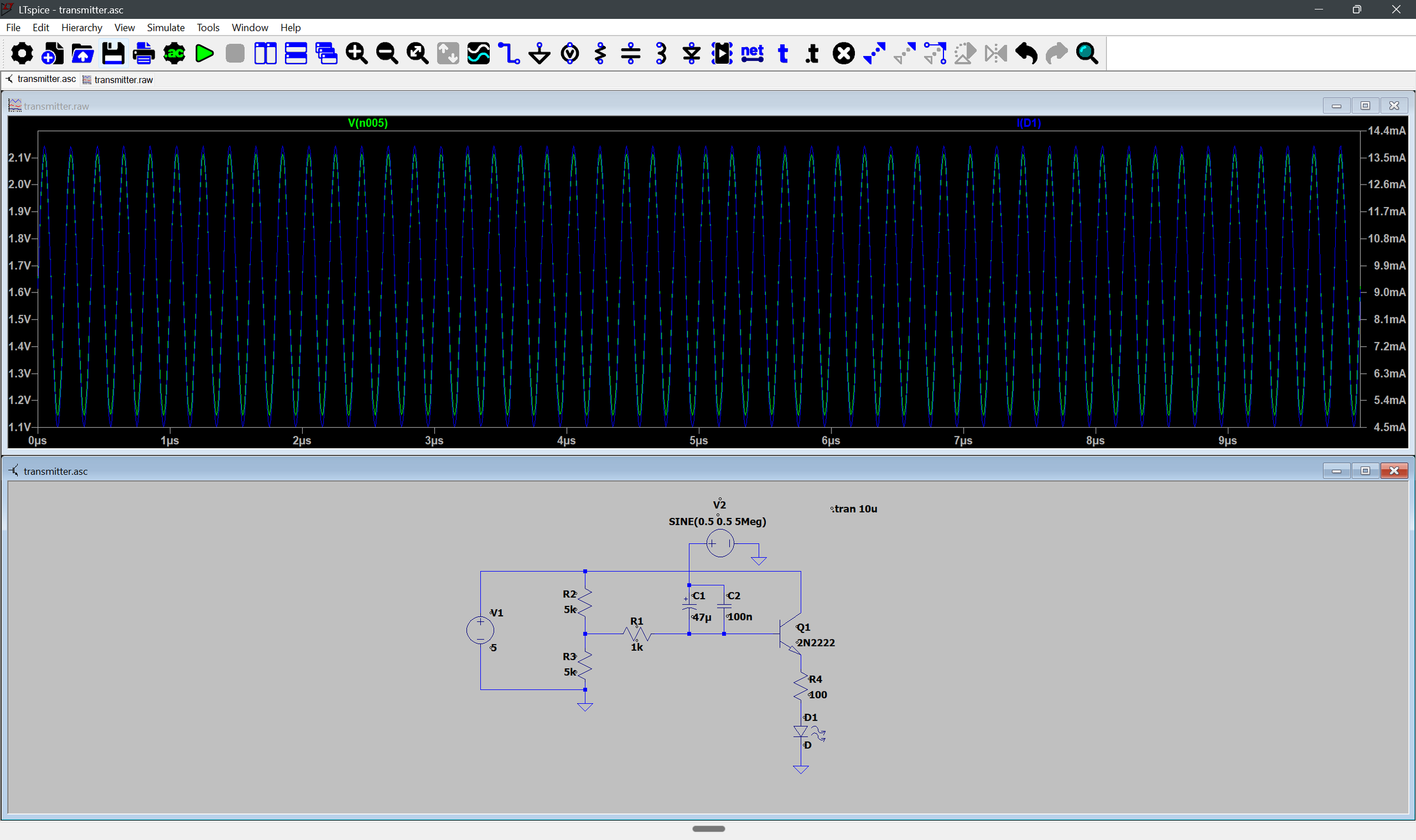Create a new schematic
Image resolution: width=1416 pixels, height=840 pixels.
pyautogui.click(x=53, y=54)
